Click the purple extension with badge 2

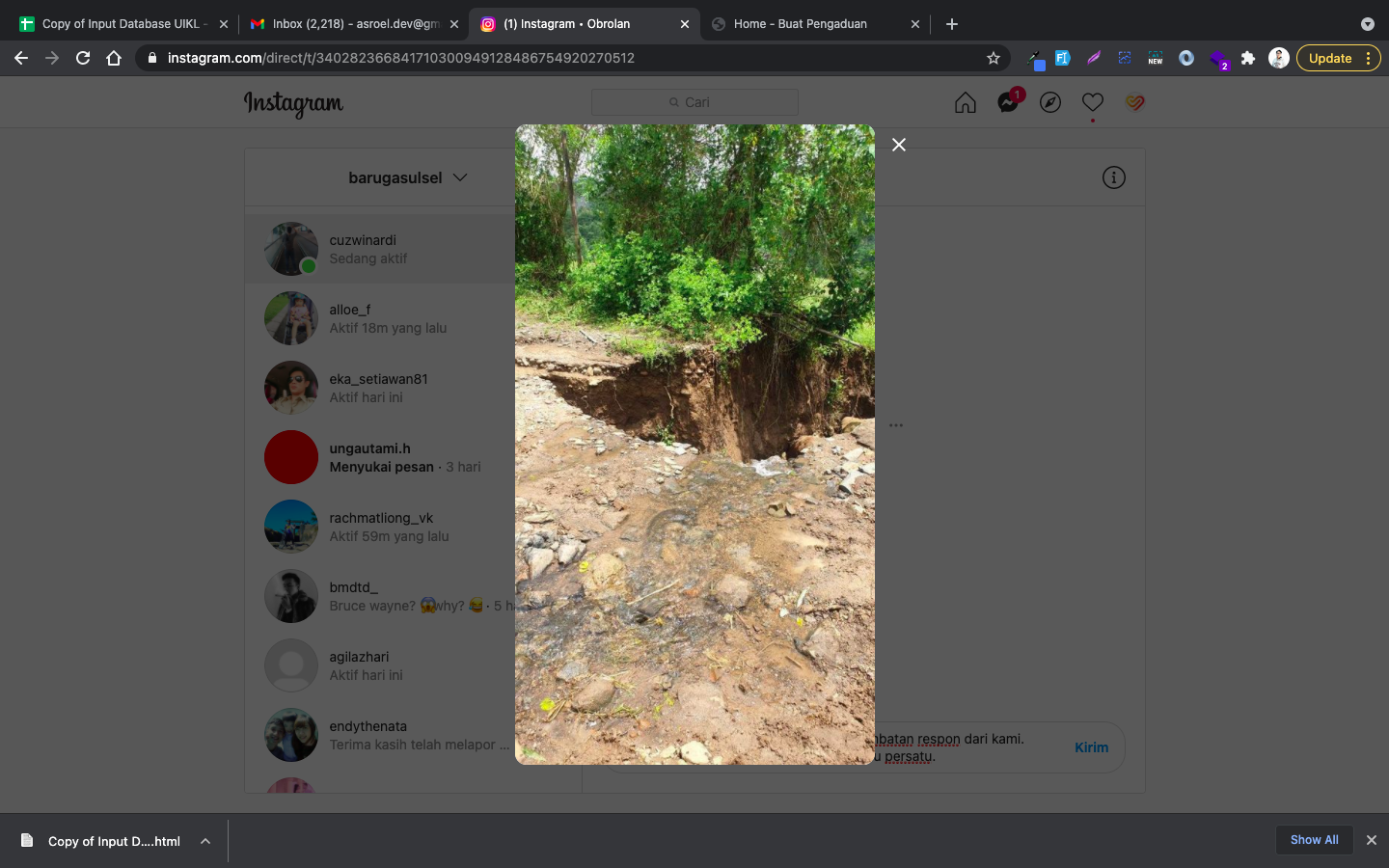[x=1218, y=59]
